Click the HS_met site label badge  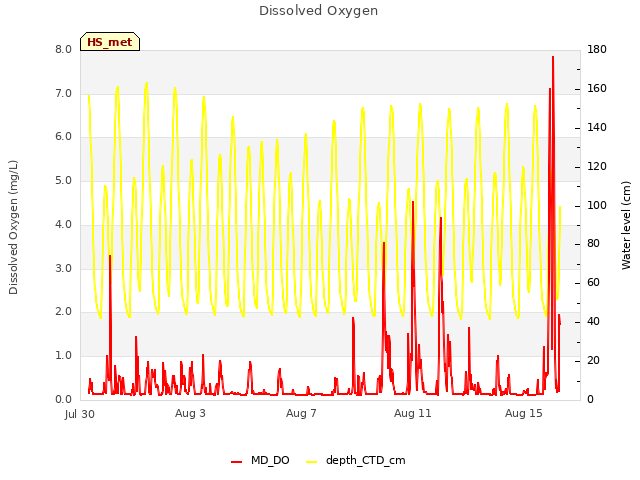[110, 42]
